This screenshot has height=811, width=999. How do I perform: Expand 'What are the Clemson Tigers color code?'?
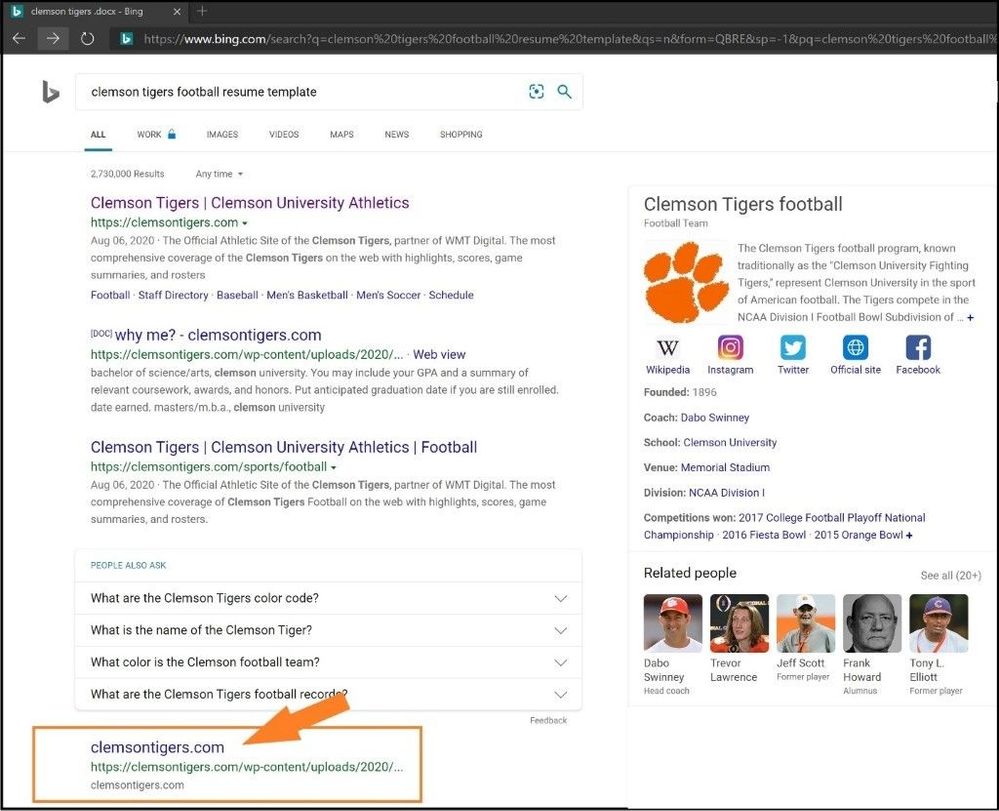tap(328, 599)
